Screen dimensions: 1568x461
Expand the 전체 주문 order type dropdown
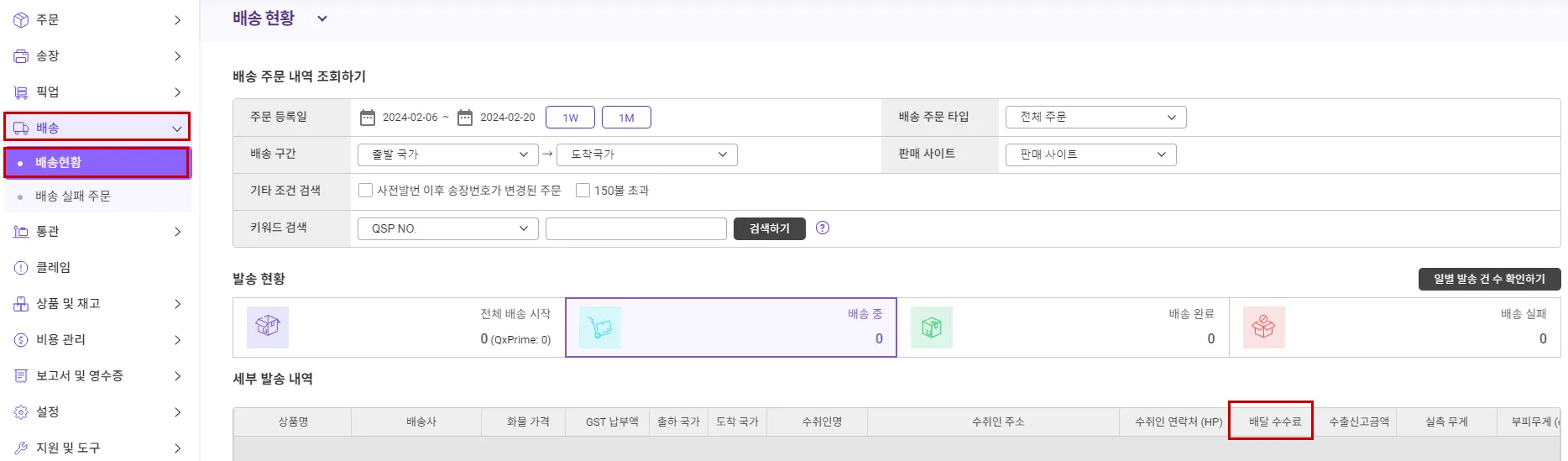tap(1095, 118)
